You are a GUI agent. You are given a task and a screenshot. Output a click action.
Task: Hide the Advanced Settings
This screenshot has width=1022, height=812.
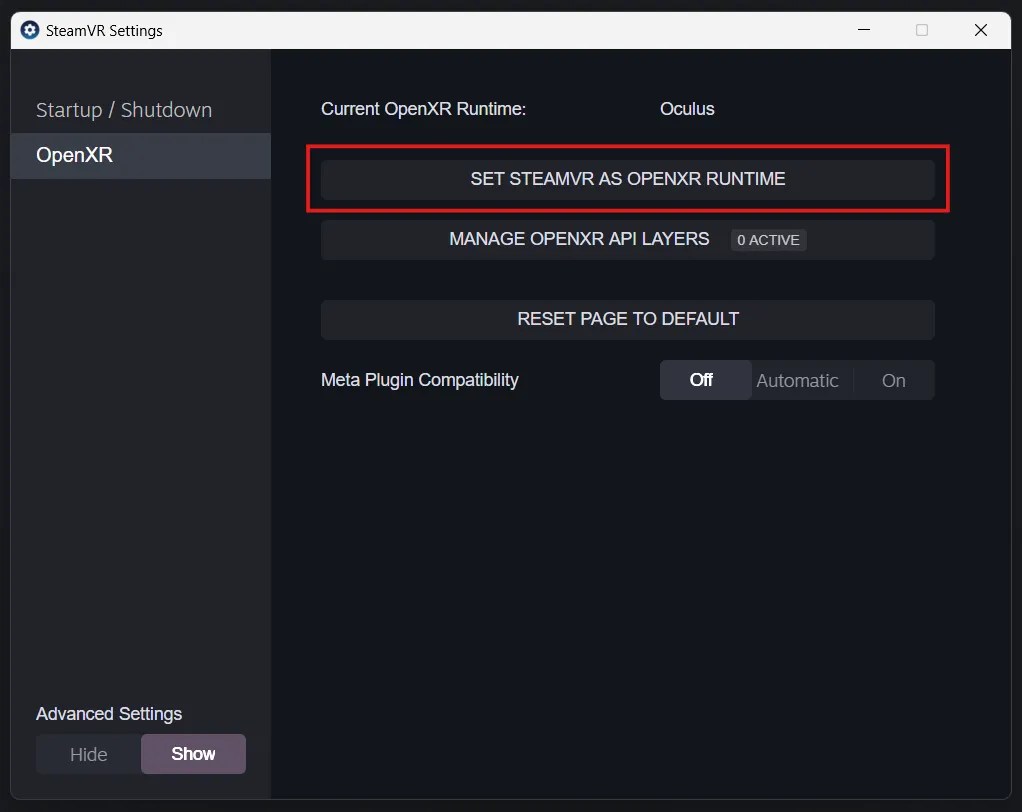tap(88, 754)
